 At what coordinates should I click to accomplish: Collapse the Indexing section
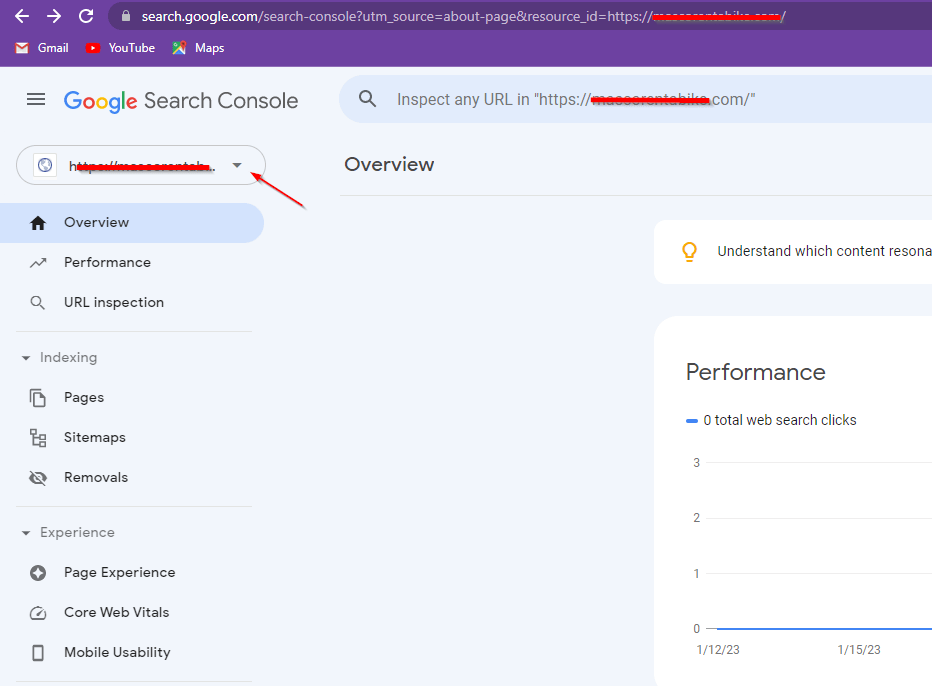pyautogui.click(x=26, y=358)
